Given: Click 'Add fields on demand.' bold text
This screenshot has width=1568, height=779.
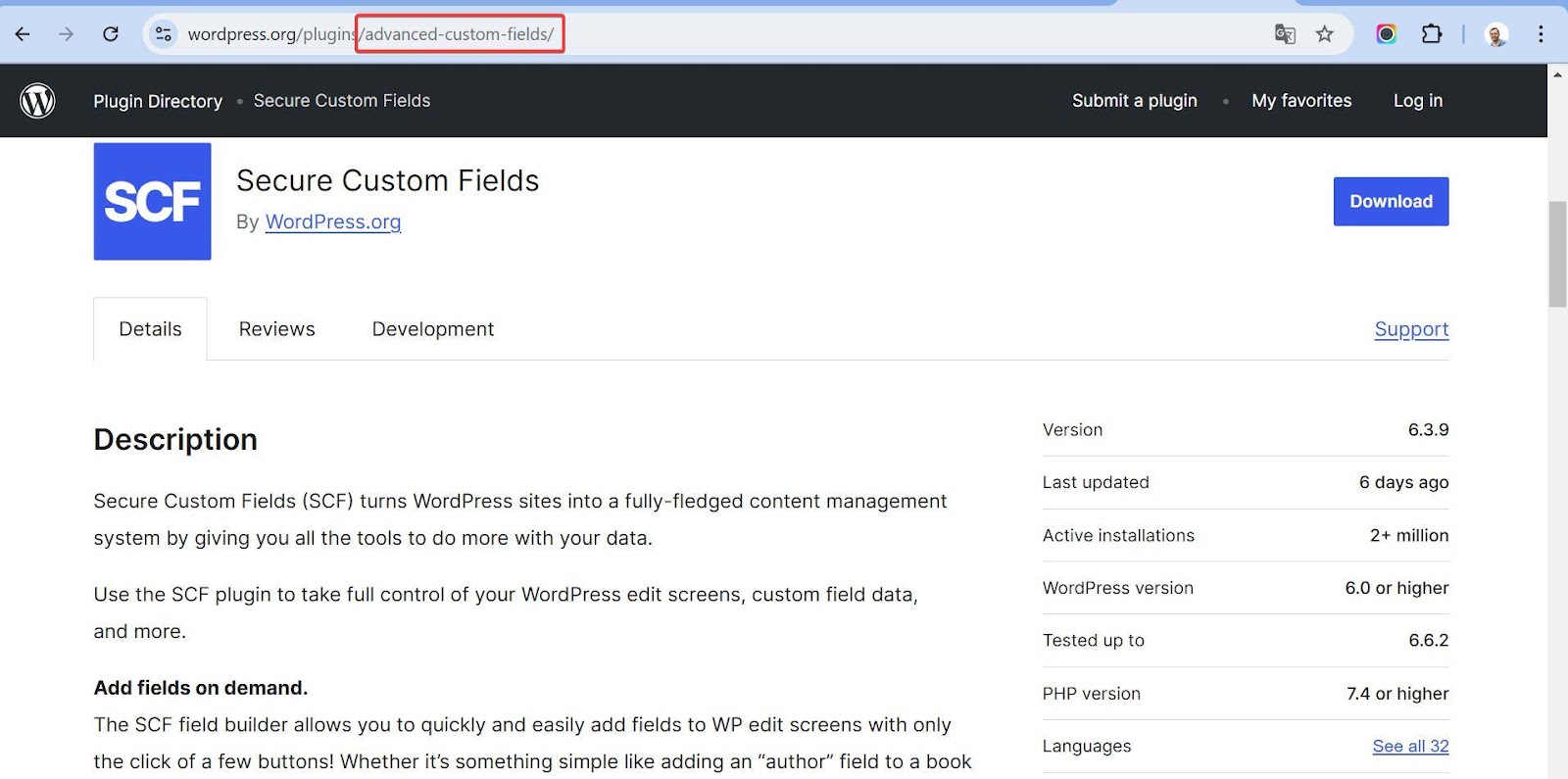Looking at the screenshot, I should tap(201, 688).
